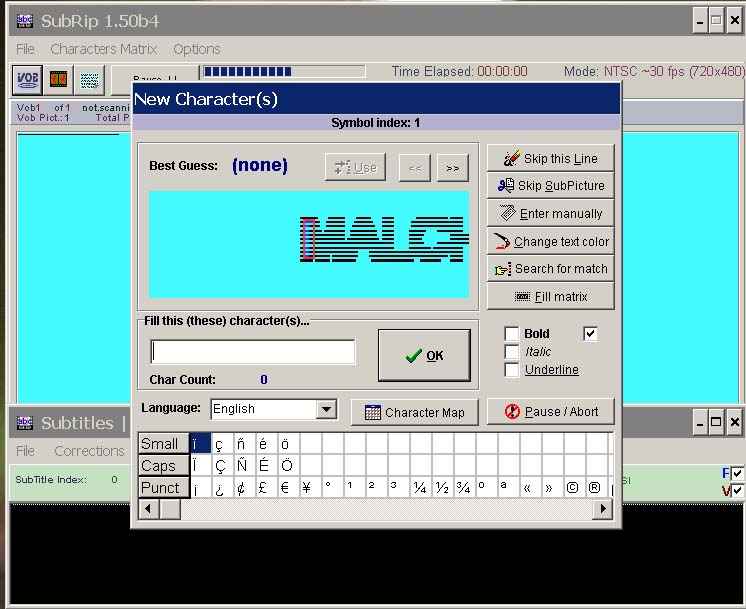The image size is (746, 609).
Task: Open the Characters Matrix menu
Action: pyautogui.click(x=103, y=49)
